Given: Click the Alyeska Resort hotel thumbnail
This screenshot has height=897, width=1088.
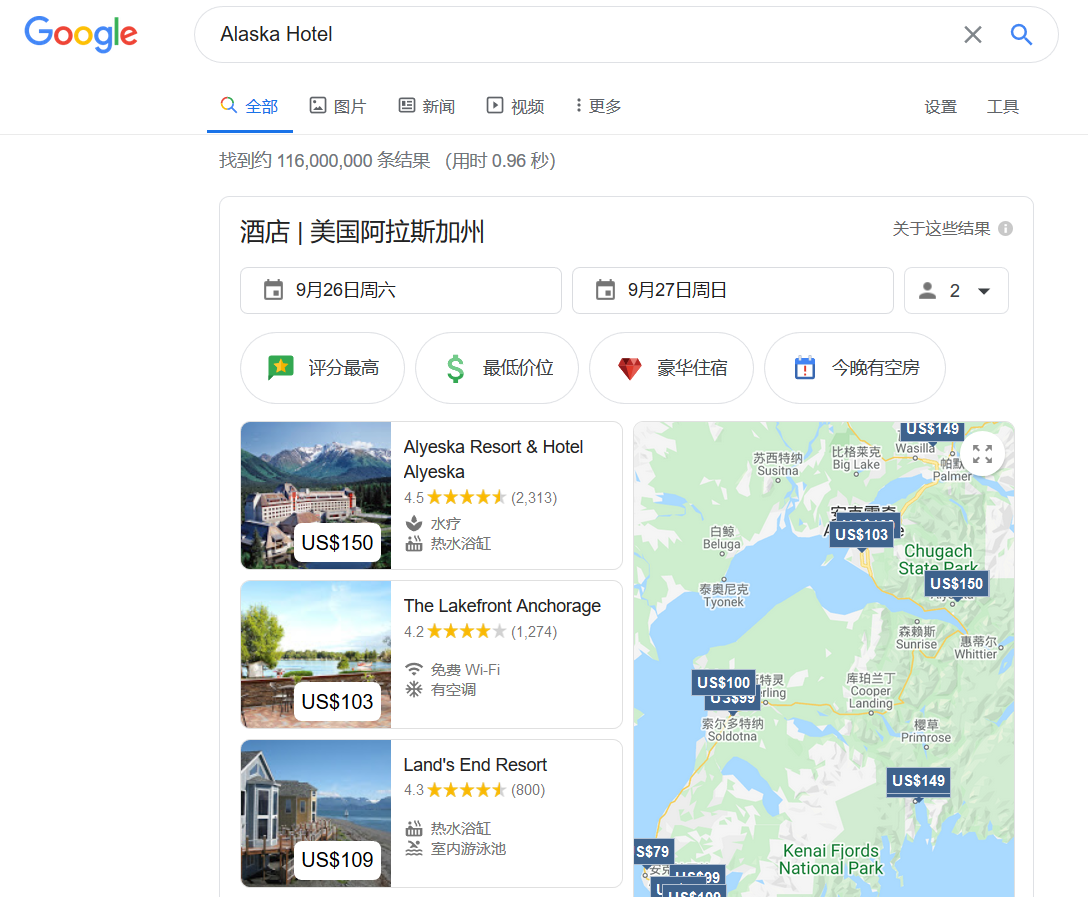Looking at the screenshot, I should pos(315,495).
